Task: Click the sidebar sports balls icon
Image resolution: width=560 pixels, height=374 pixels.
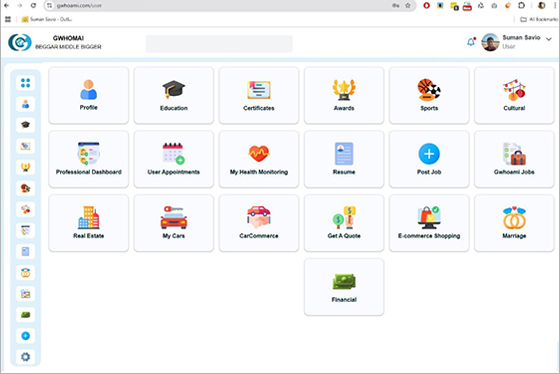Action: click(25, 188)
